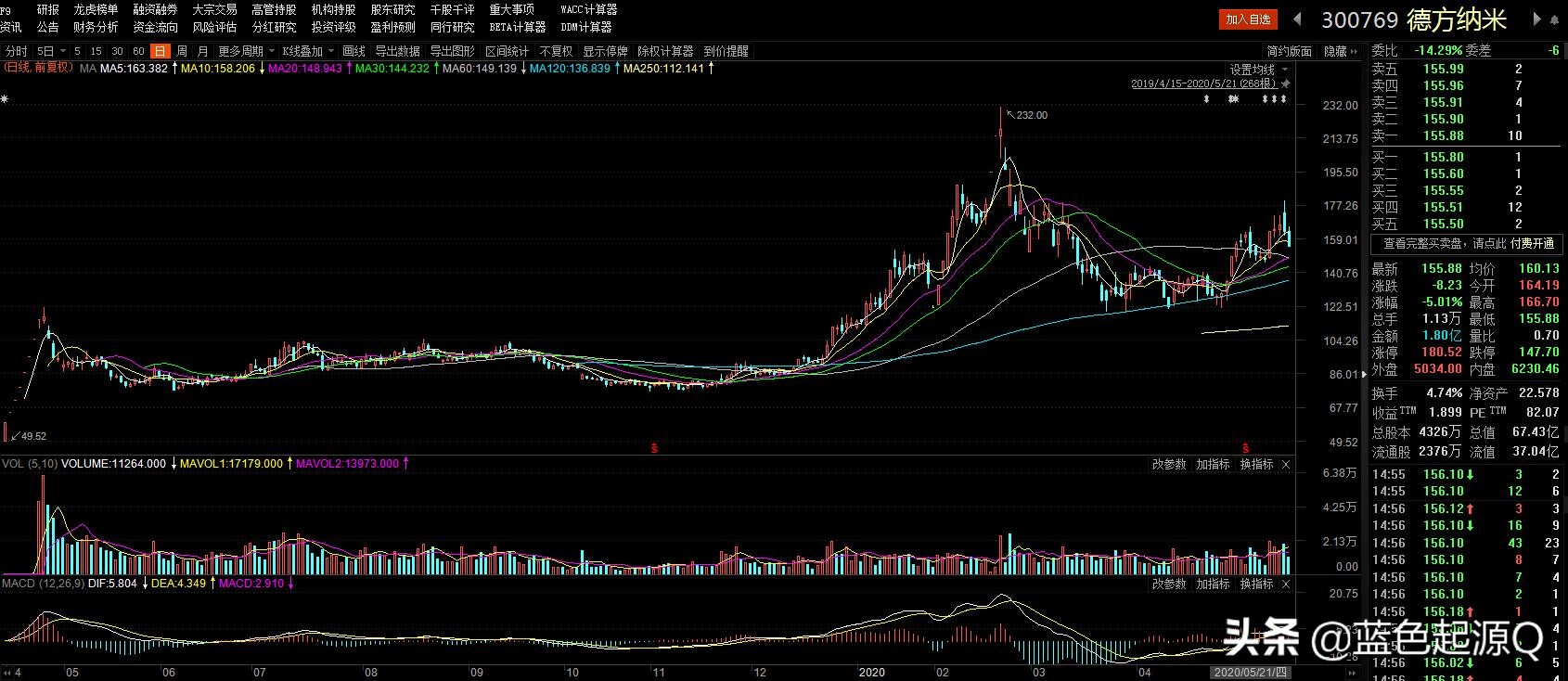Click the 加入自选 button
Screen dimensions: 1568x681
(x=1248, y=19)
